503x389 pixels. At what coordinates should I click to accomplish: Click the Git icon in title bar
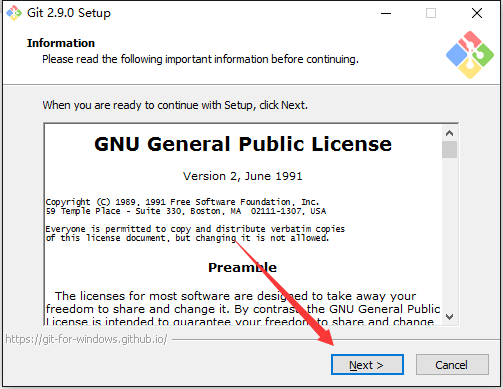(x=13, y=13)
